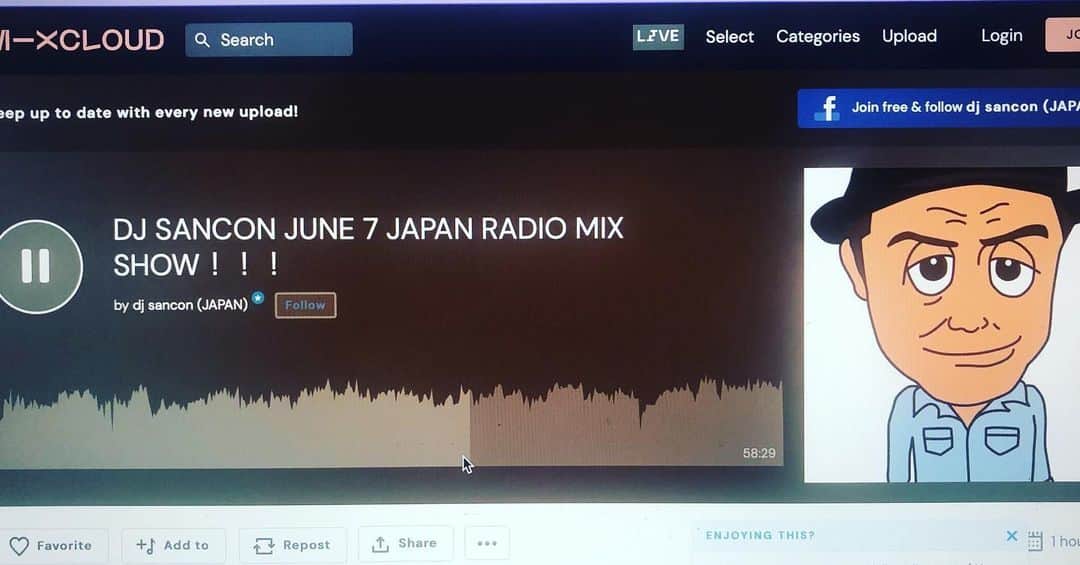Share this mix
Image resolution: width=1080 pixels, height=565 pixels.
(x=405, y=544)
